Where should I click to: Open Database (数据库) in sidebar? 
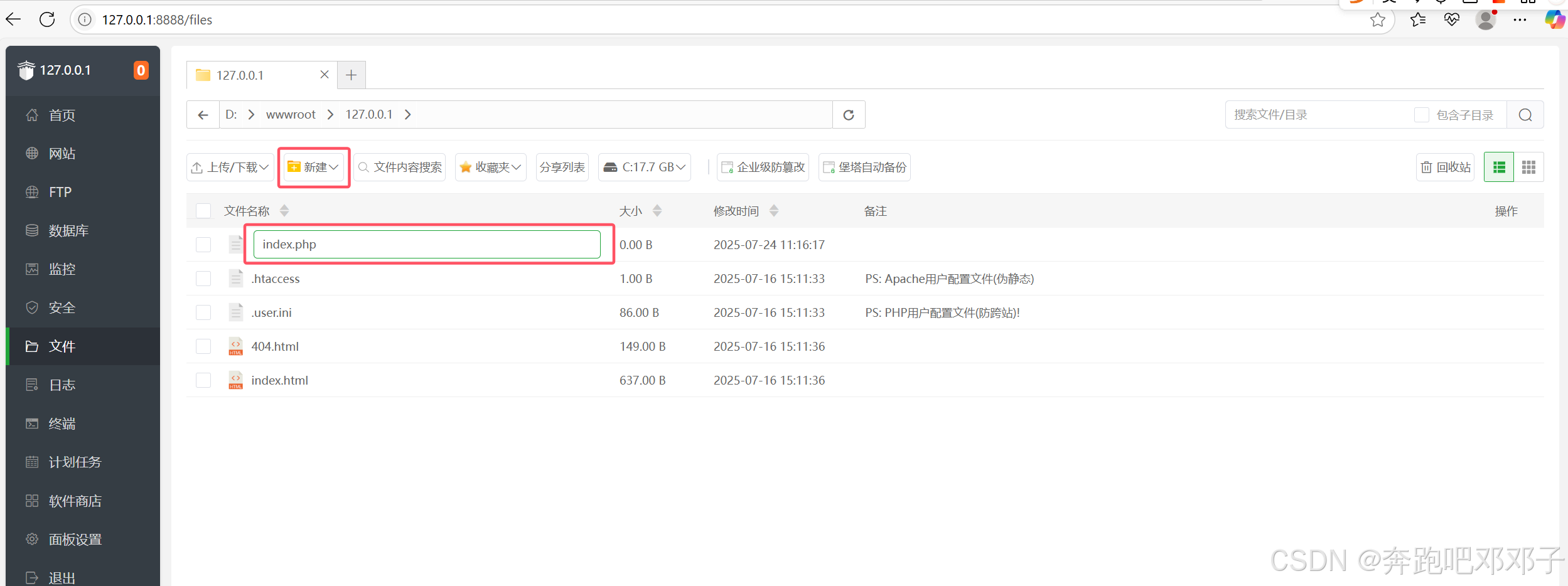click(x=83, y=231)
